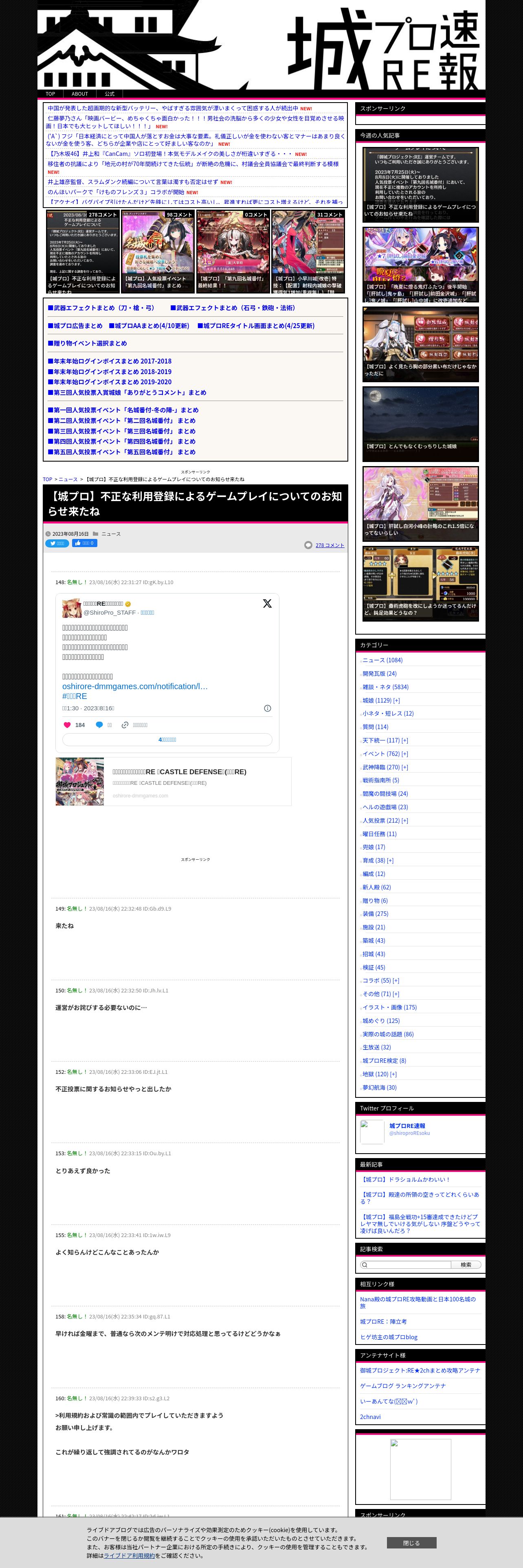Click the Twitter share button
Screen dimensions: 523x1568
pyautogui.click(x=57, y=543)
